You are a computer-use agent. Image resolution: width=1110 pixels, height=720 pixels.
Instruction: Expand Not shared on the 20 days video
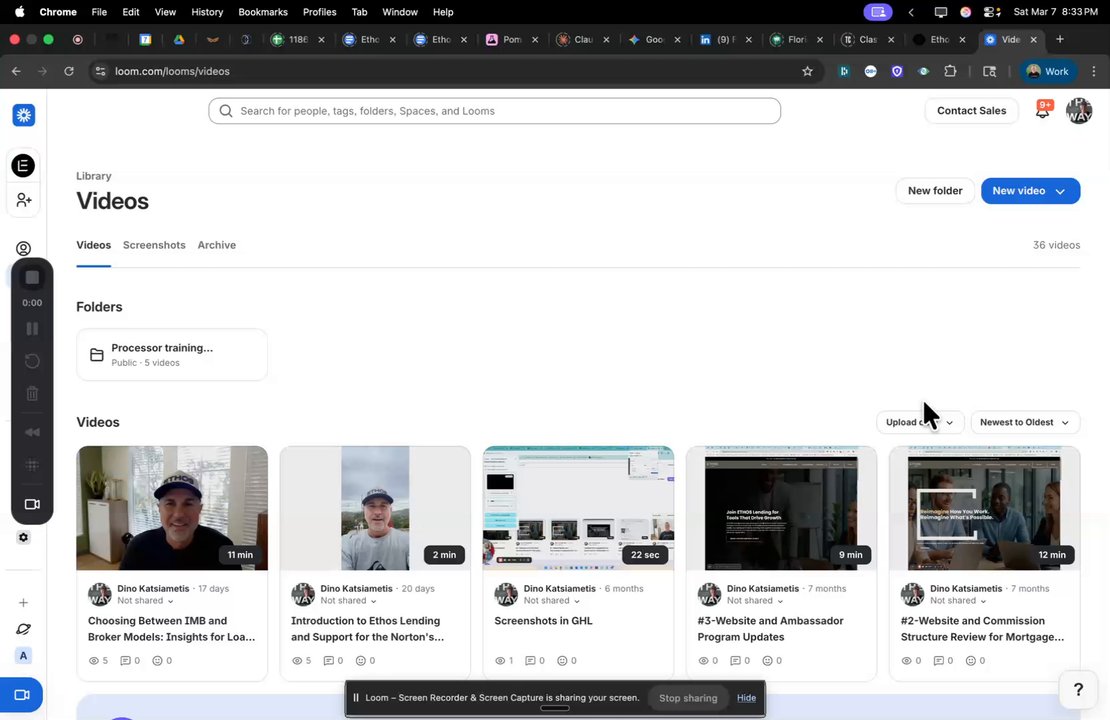348,600
